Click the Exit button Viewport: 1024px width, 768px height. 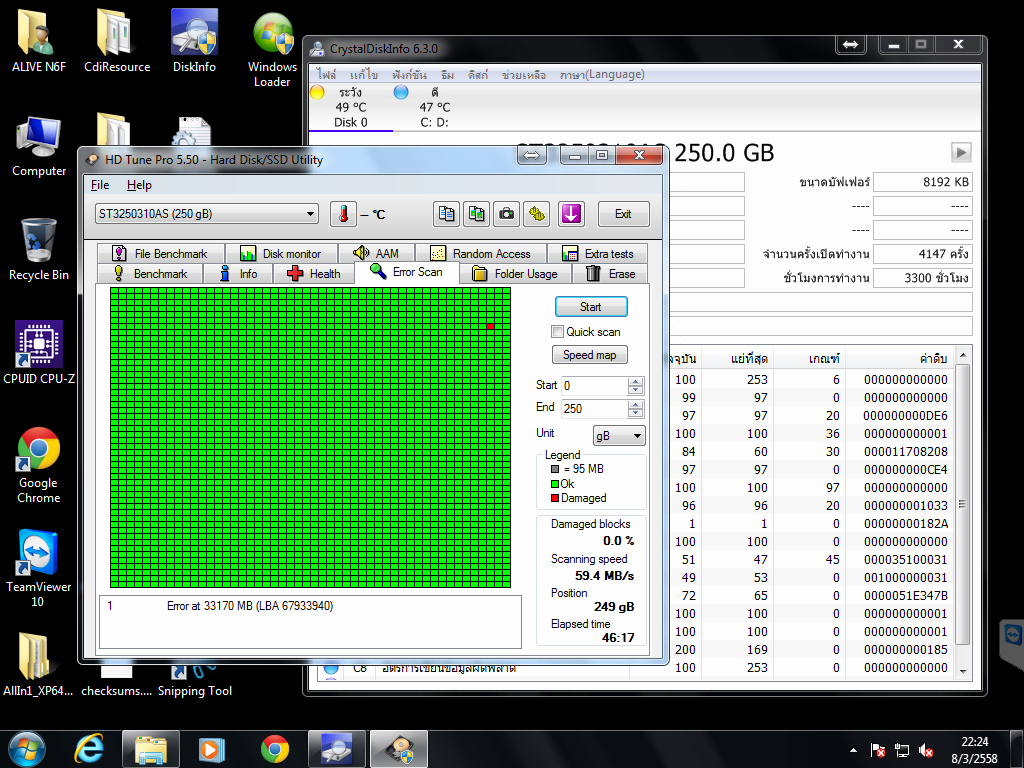point(624,214)
